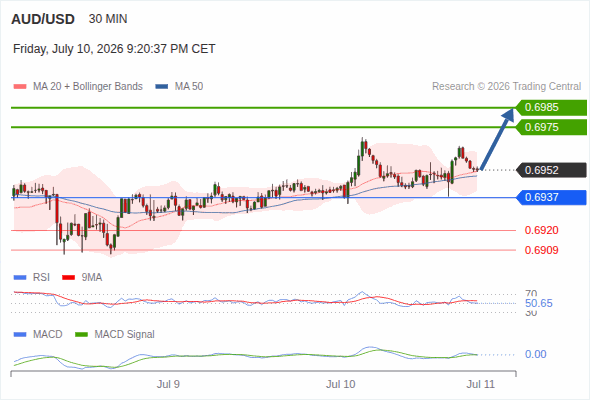Click the RSI value 50.65
This screenshot has width=590, height=400.
539,303
